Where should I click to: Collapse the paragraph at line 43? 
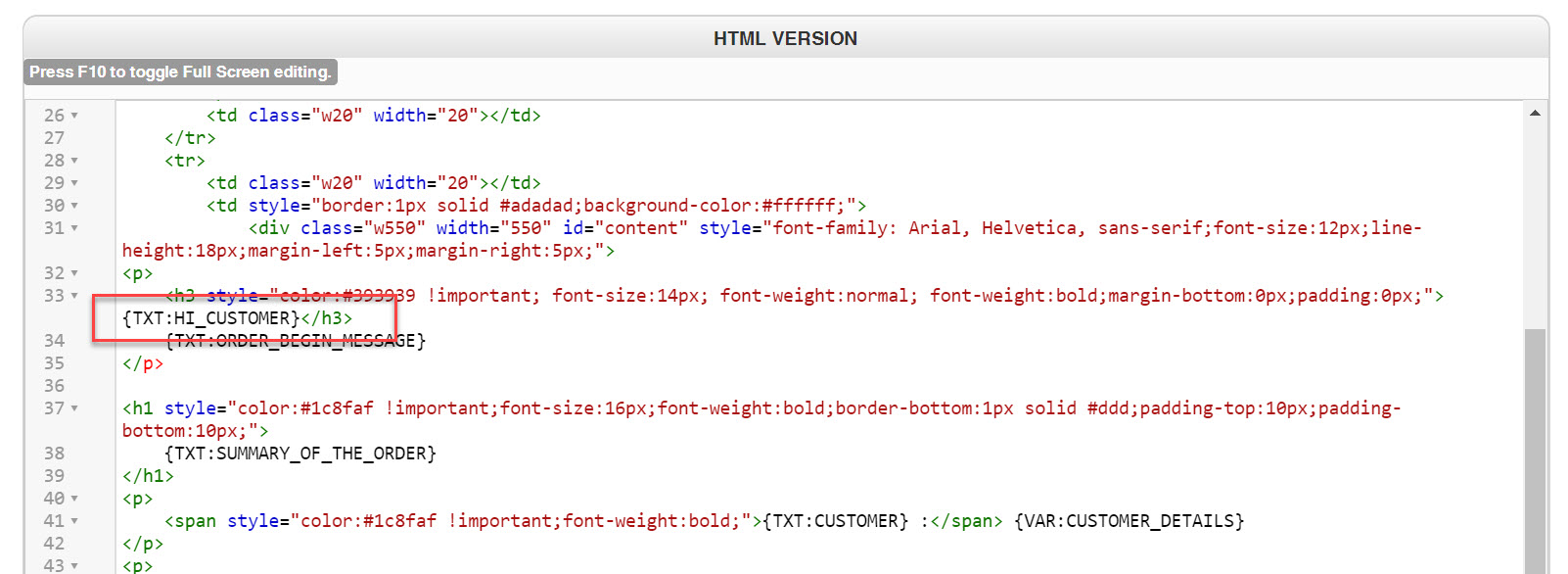[74, 566]
